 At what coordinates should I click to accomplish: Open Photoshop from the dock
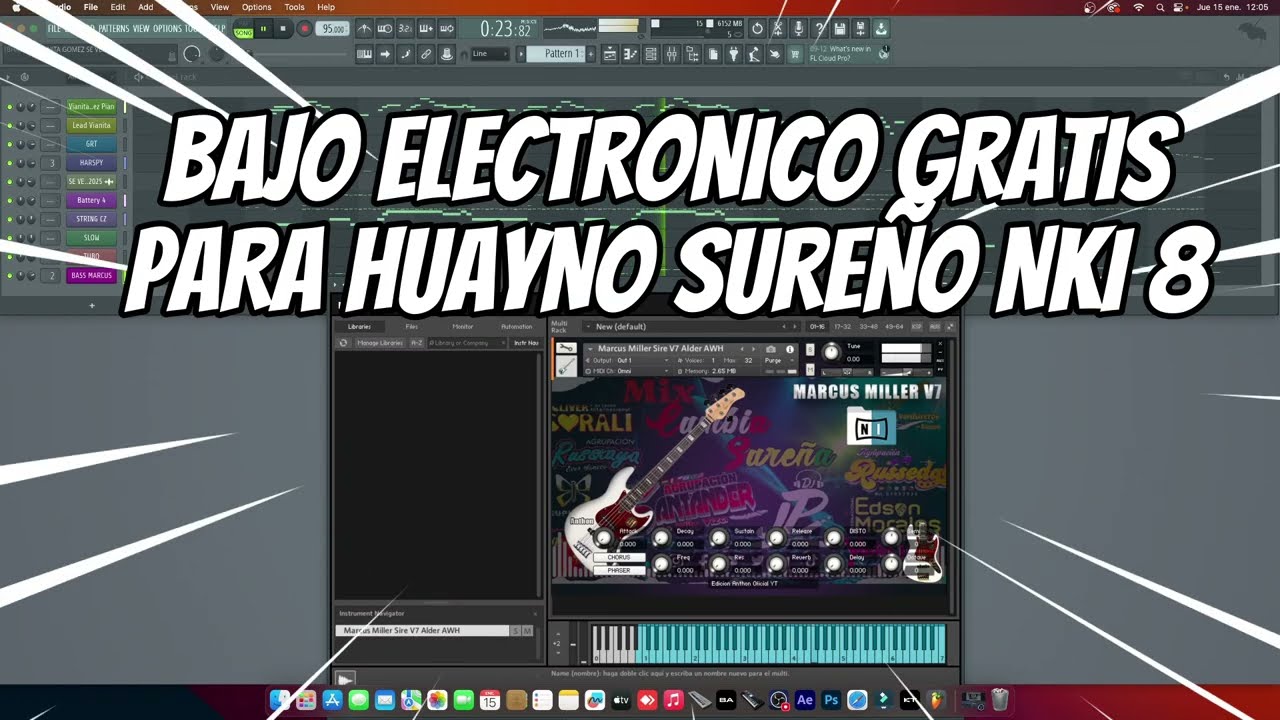pyautogui.click(x=831, y=701)
